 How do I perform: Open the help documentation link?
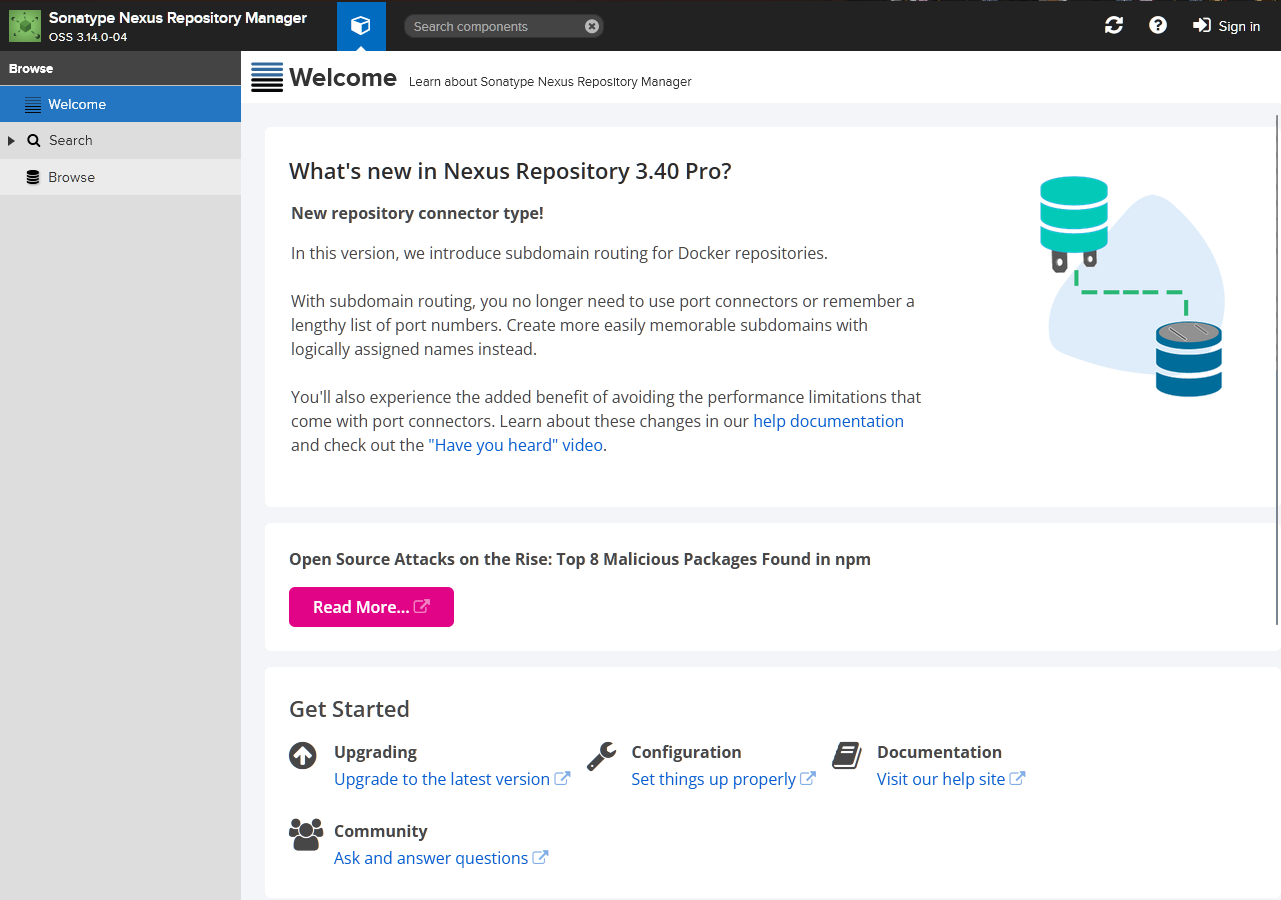tap(828, 421)
